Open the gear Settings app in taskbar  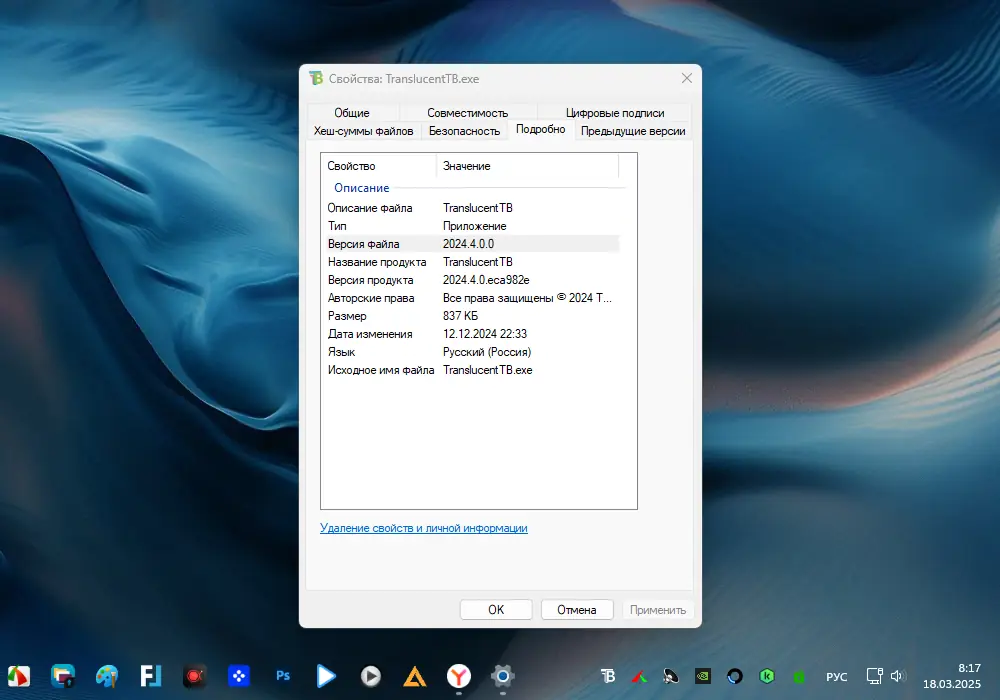point(503,676)
